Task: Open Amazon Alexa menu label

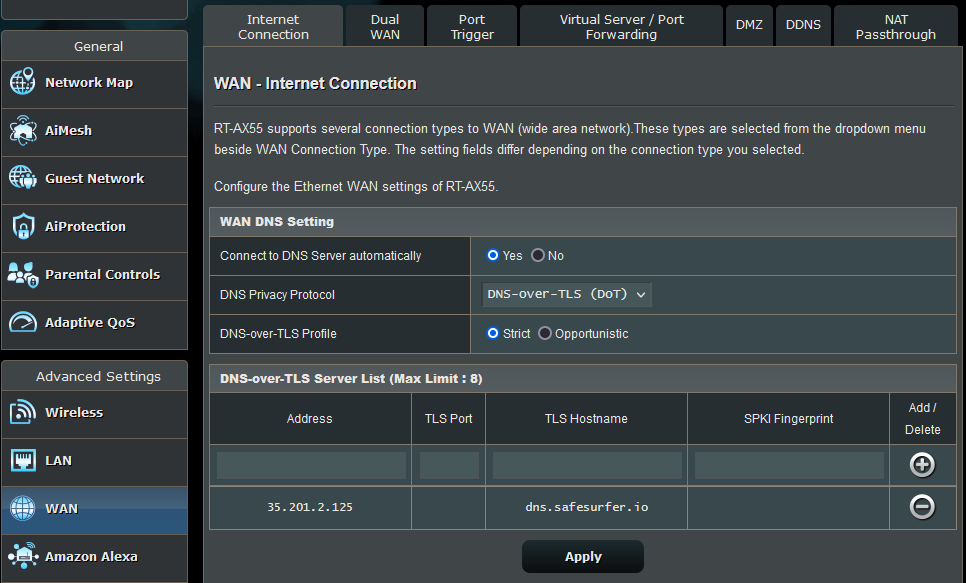Action: coord(91,556)
